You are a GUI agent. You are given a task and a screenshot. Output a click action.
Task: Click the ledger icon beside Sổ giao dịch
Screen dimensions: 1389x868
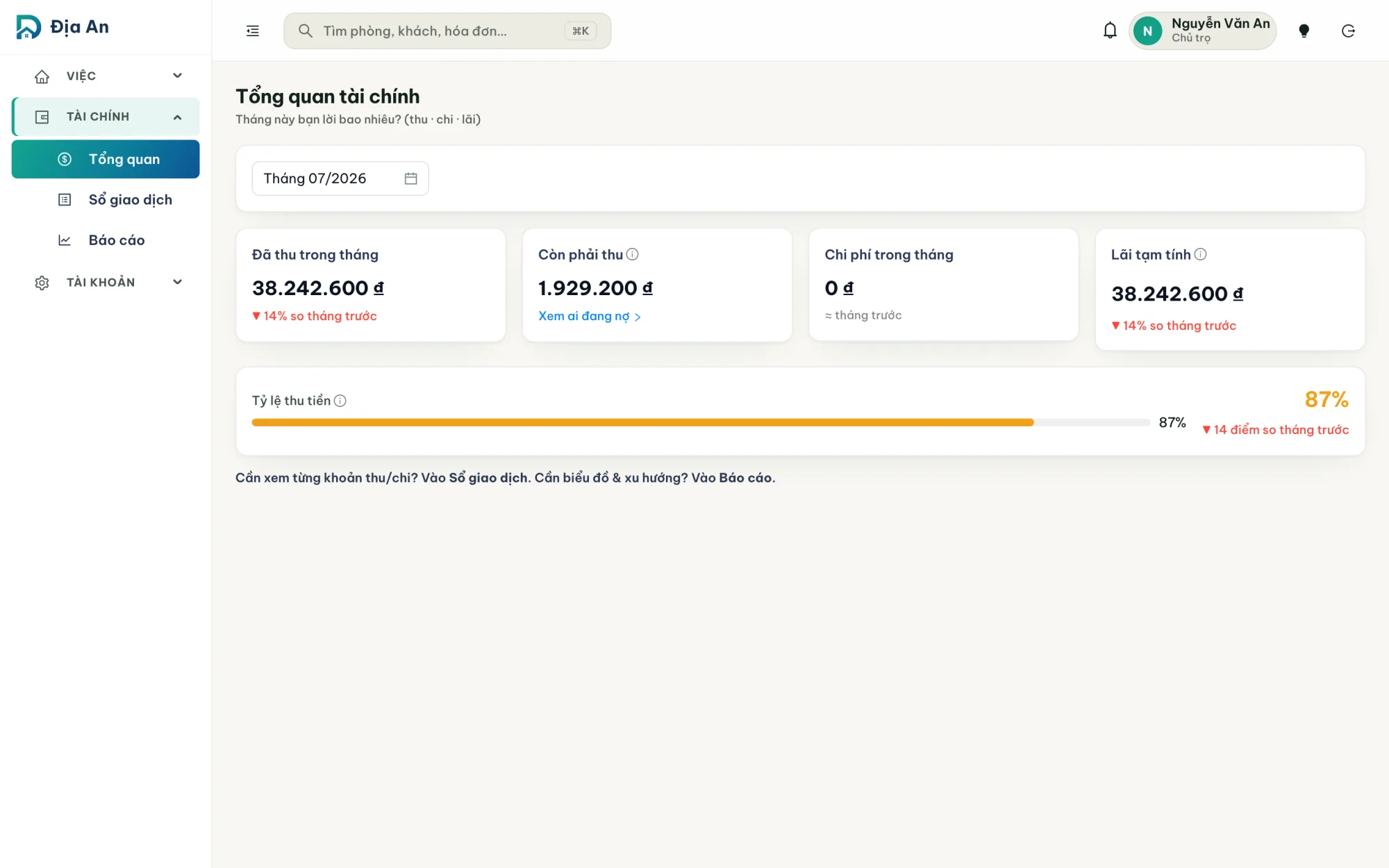point(65,200)
